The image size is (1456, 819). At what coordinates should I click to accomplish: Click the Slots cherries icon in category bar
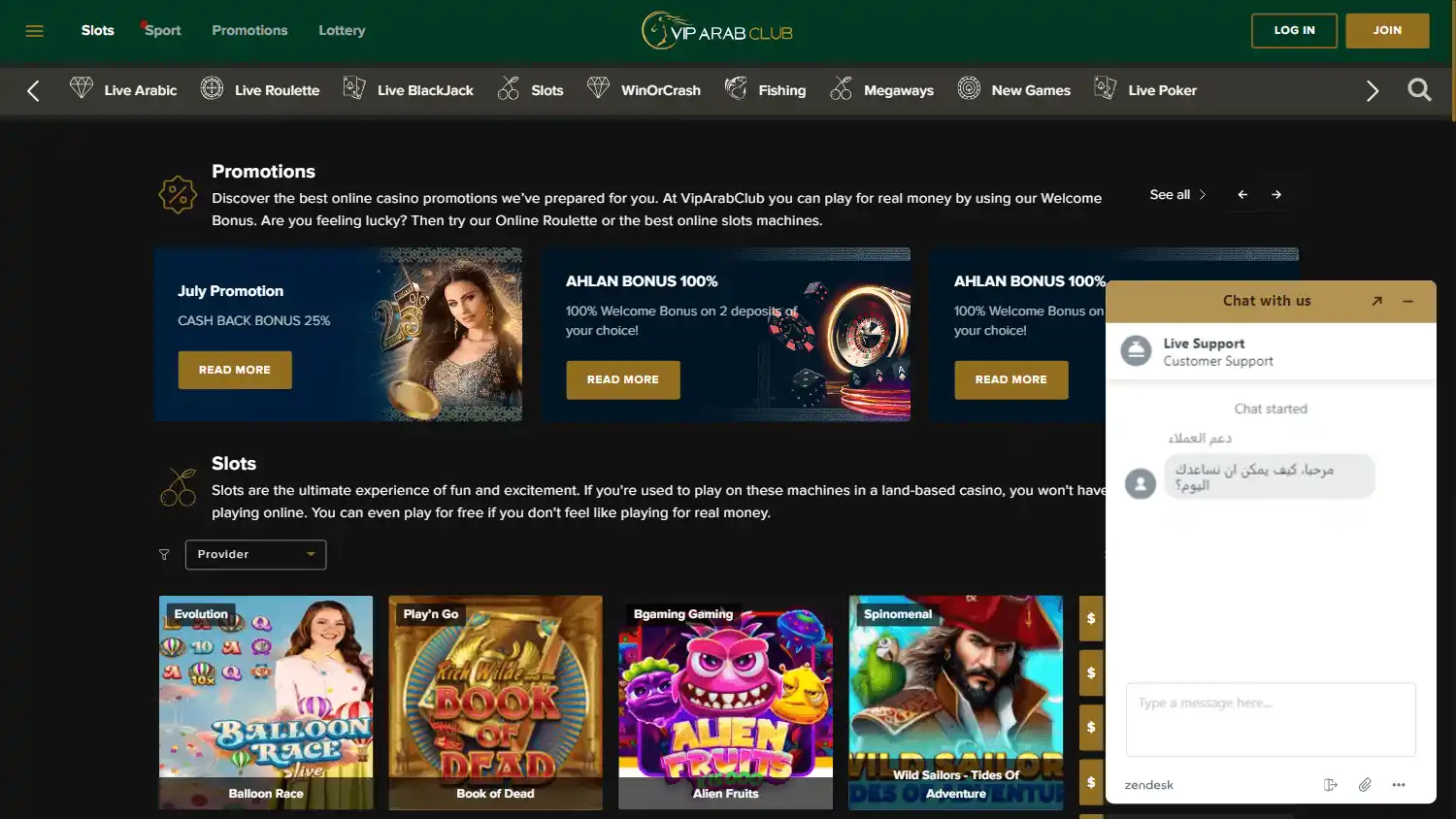point(509,88)
